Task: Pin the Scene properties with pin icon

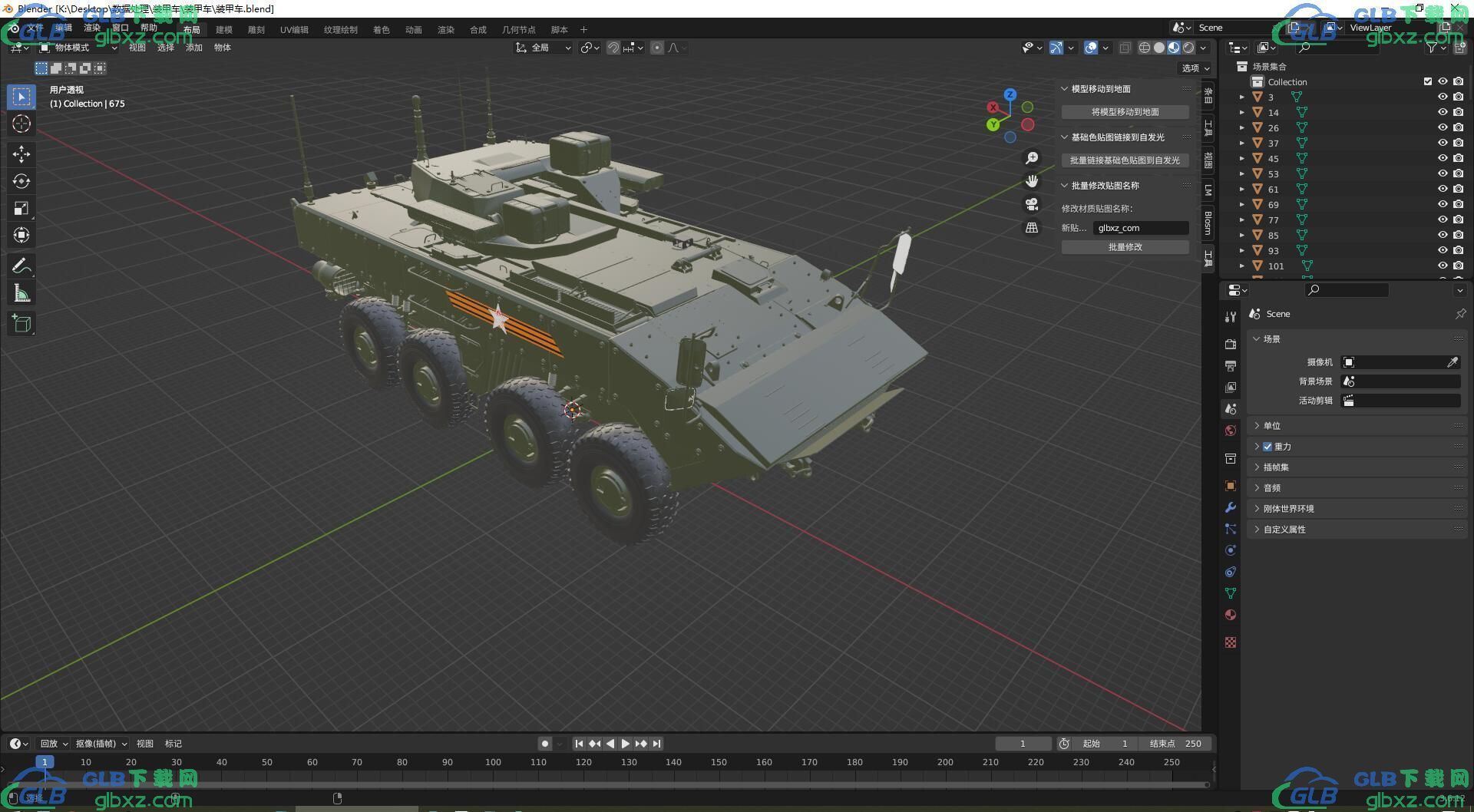Action: [x=1460, y=314]
